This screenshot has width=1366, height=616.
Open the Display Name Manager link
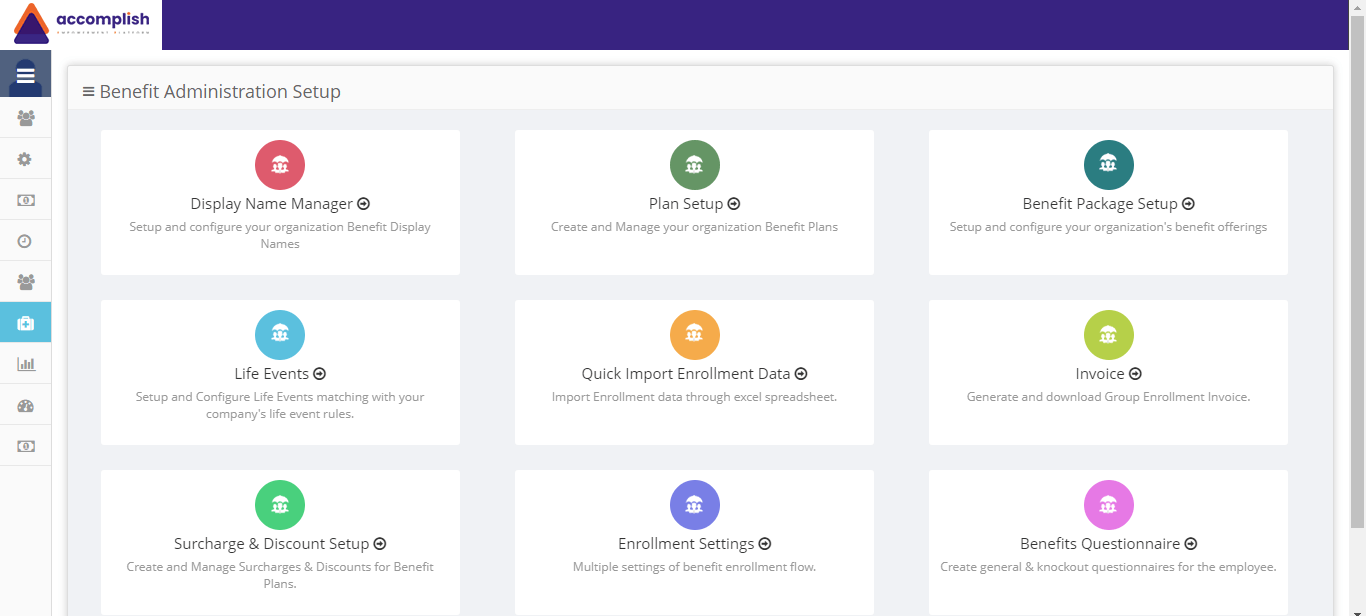[280, 204]
